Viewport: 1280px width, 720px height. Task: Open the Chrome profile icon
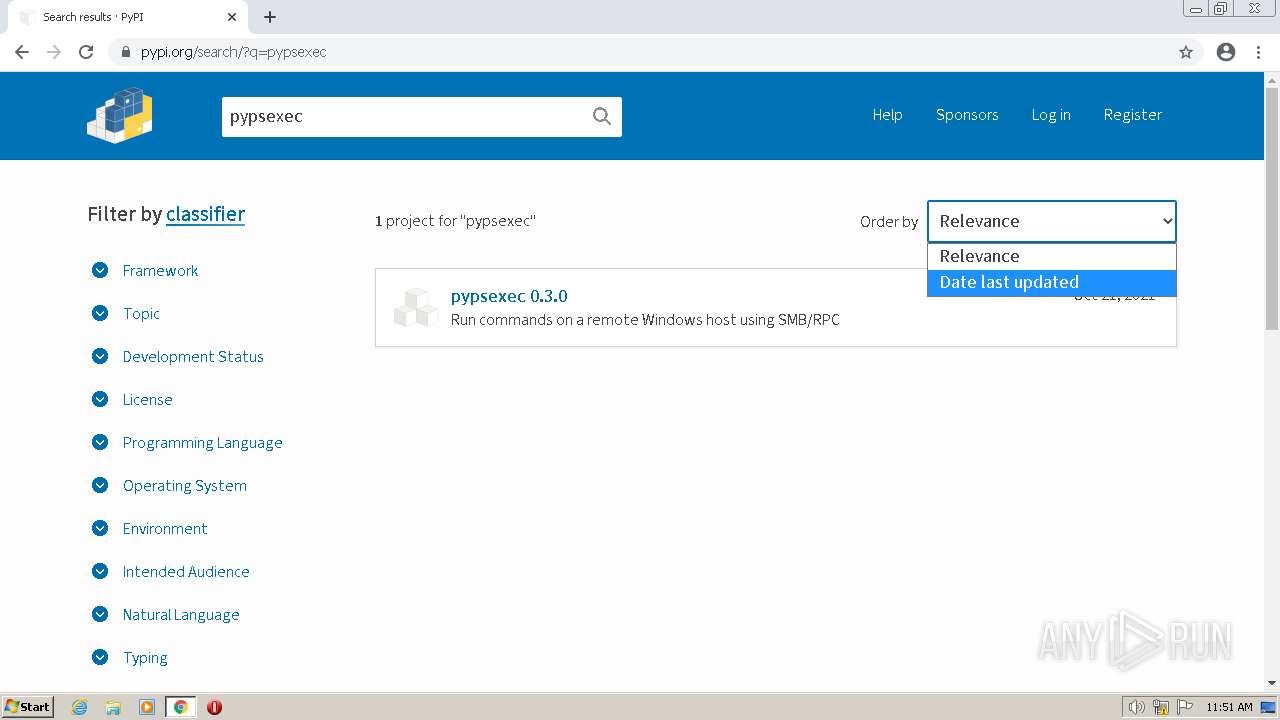click(x=1226, y=52)
